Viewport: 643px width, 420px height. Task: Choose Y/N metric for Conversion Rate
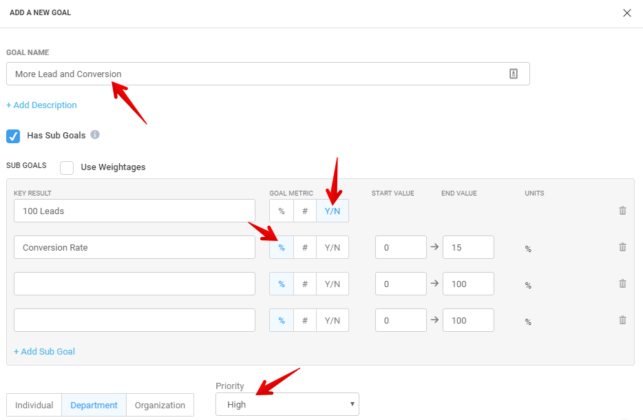point(333,247)
